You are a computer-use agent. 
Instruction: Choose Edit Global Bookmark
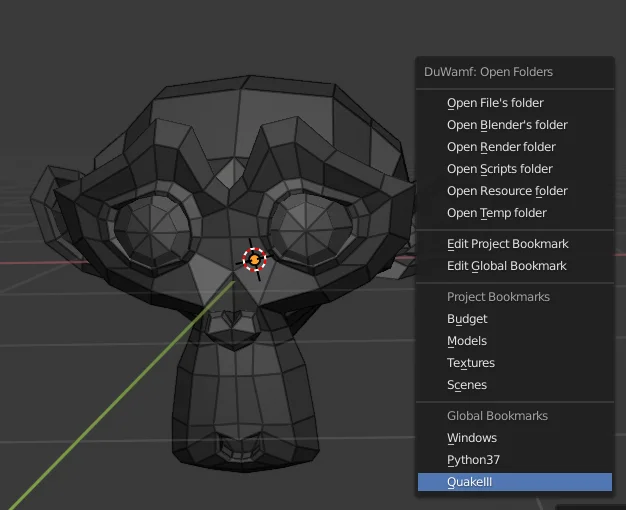click(x=515, y=266)
